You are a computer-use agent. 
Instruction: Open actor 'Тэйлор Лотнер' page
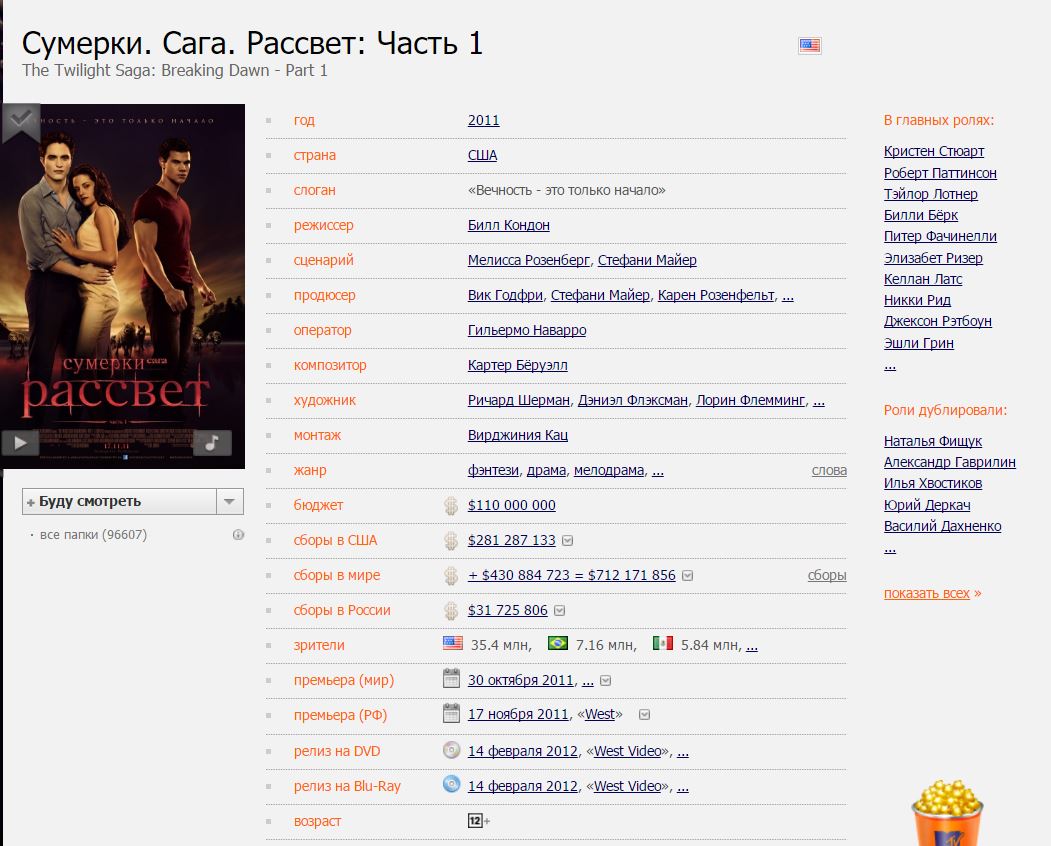pyautogui.click(x=930, y=194)
